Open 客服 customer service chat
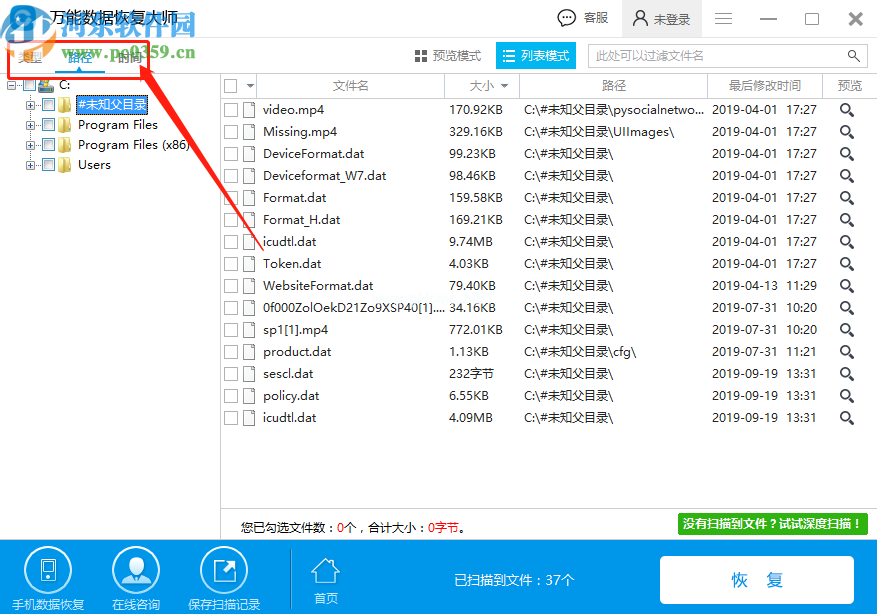This screenshot has width=877, height=614. [583, 18]
